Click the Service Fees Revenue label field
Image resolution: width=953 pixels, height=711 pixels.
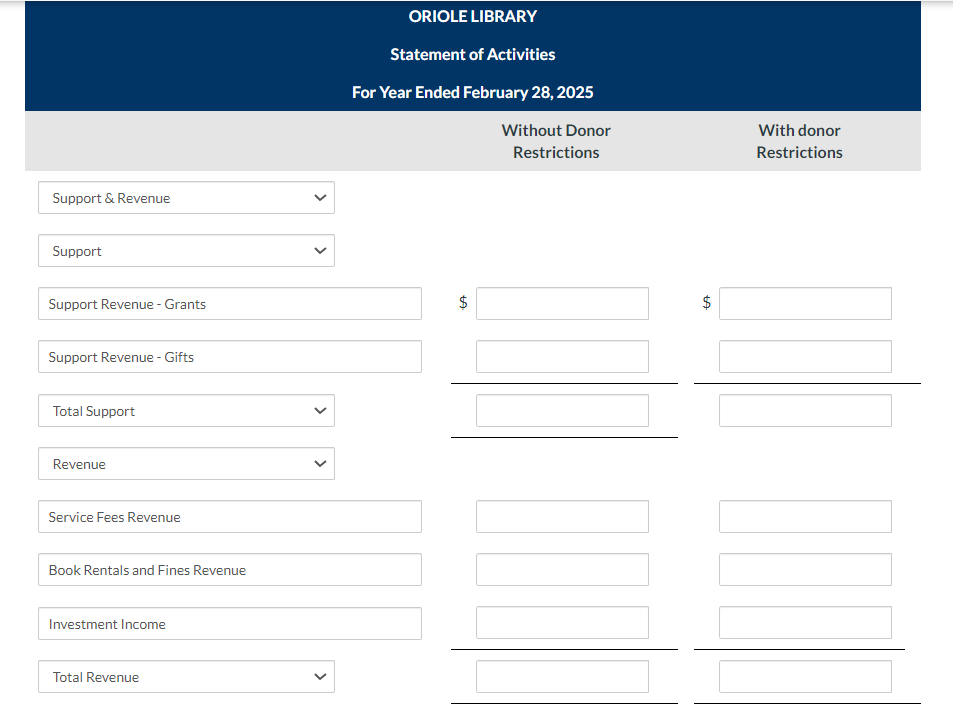[230, 517]
